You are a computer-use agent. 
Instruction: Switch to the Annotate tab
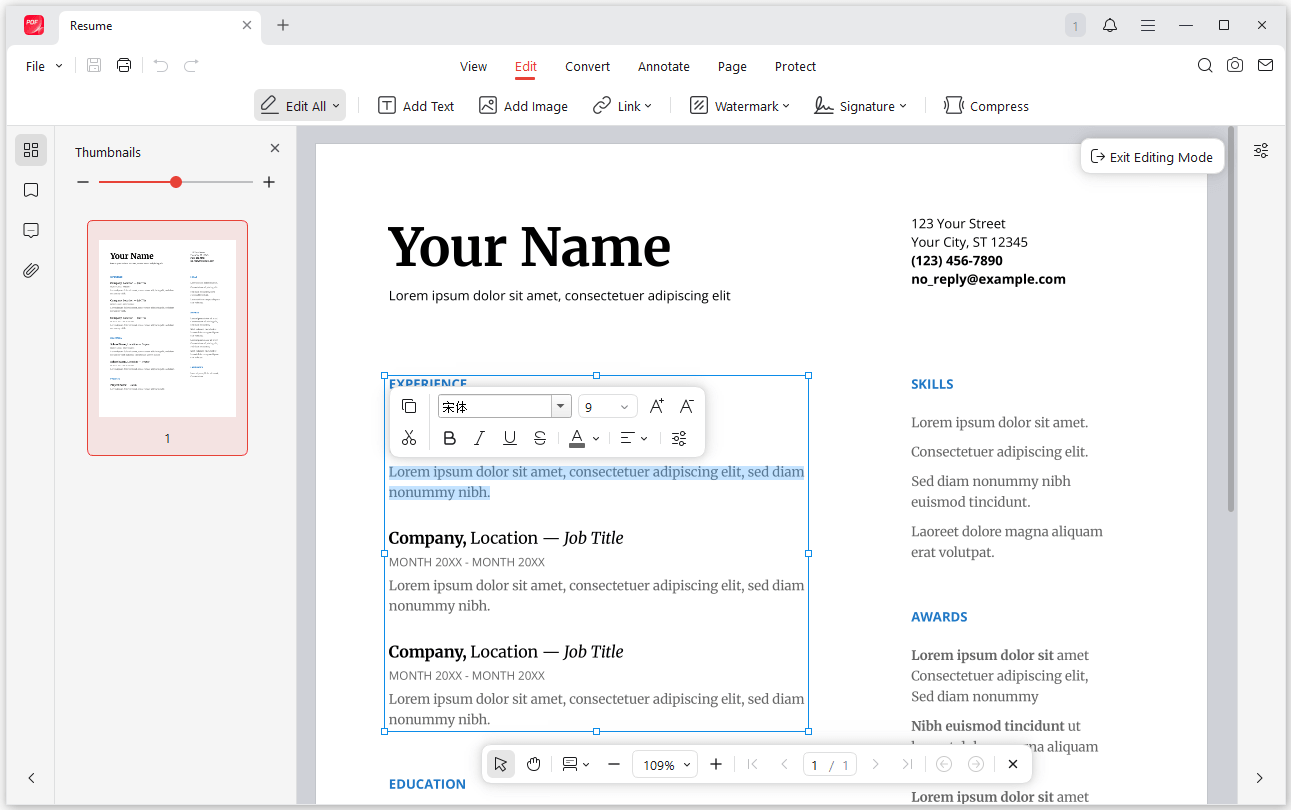664,66
